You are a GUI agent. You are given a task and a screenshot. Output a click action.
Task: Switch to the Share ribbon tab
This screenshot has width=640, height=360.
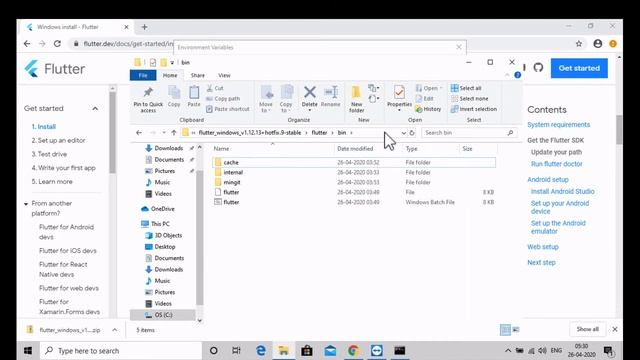(x=198, y=76)
